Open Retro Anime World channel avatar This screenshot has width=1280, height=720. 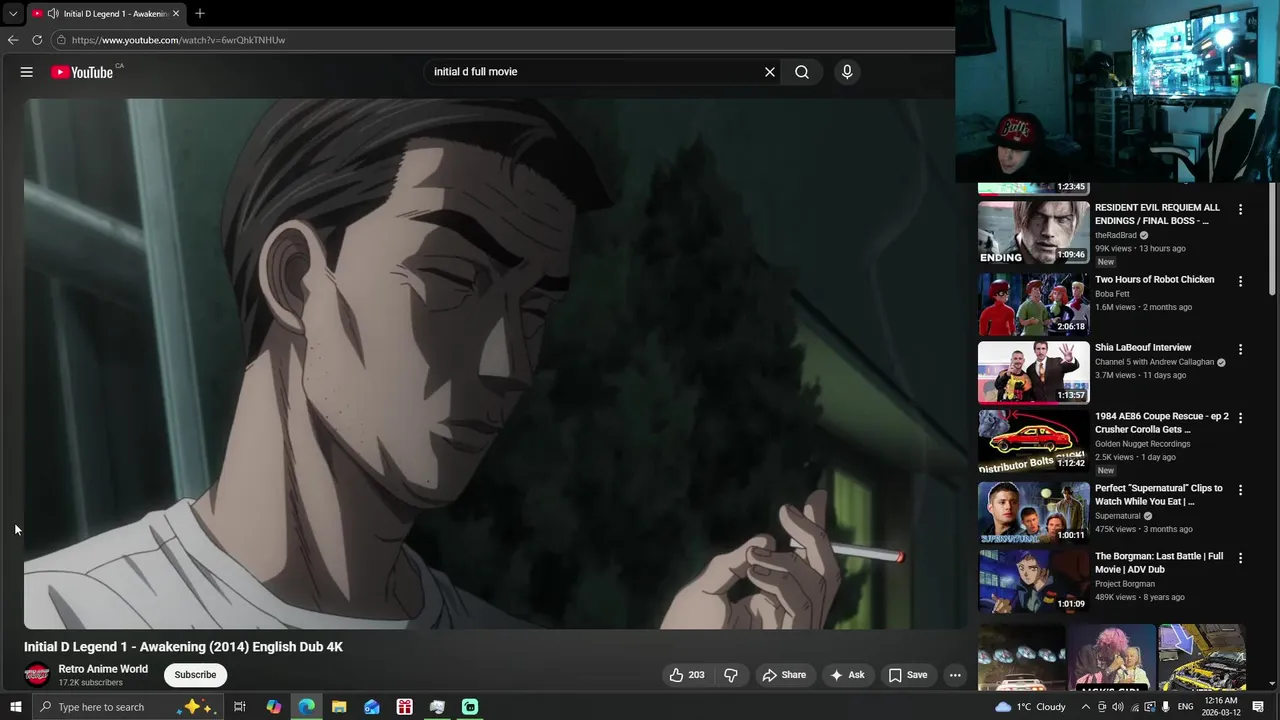tap(37, 675)
